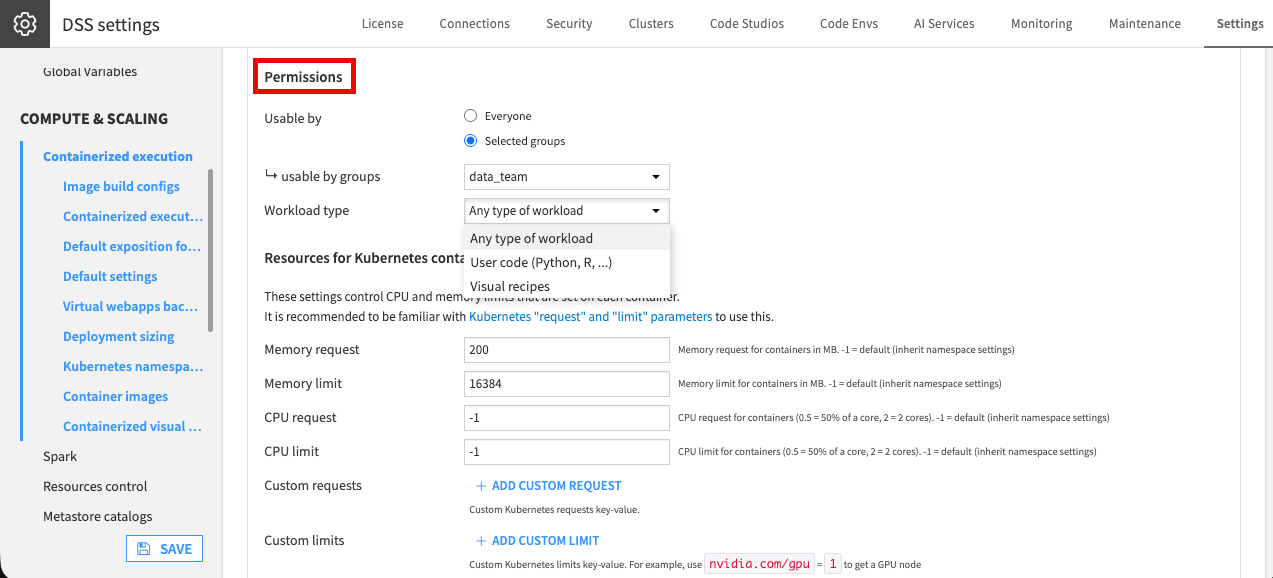This screenshot has width=1273, height=578.
Task: Select the Everyone radio option
Action: click(x=470, y=116)
